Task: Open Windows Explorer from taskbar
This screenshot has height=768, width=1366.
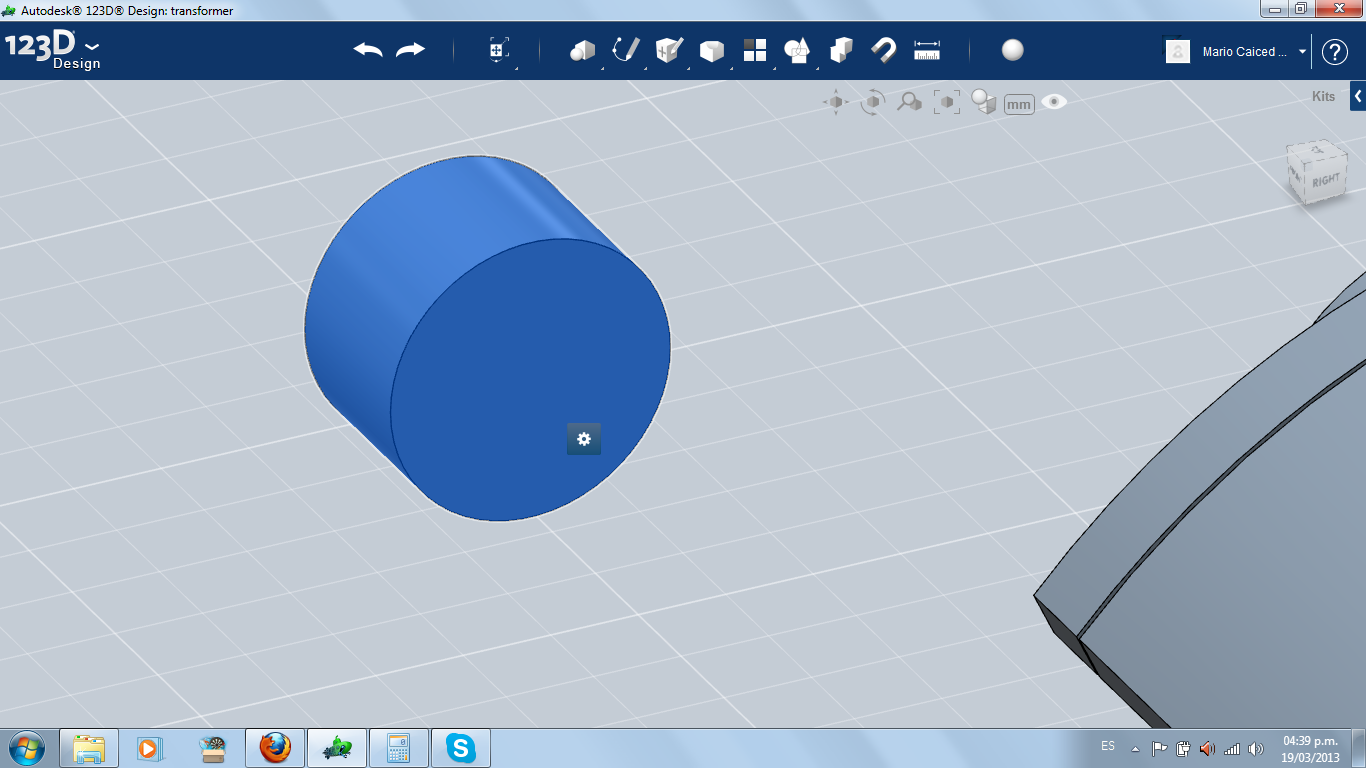Action: point(89,748)
